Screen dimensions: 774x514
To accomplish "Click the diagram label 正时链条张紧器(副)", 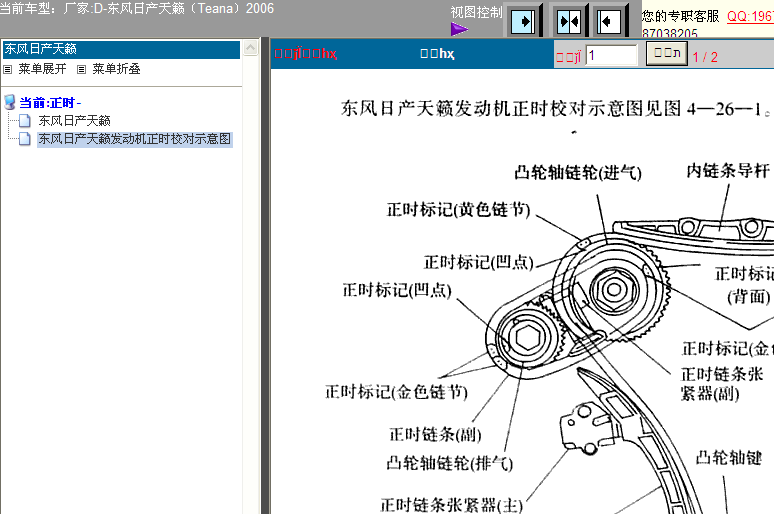I will click(722, 384).
